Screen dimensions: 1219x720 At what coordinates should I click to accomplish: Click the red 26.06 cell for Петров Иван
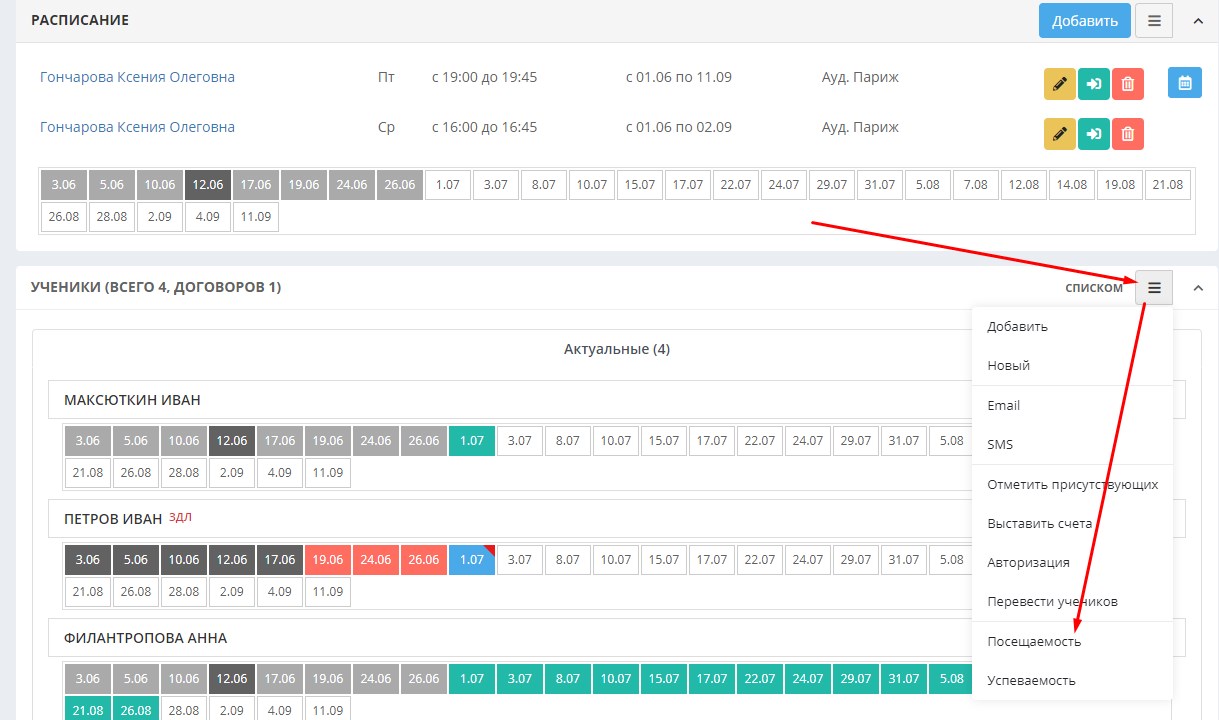click(x=424, y=560)
